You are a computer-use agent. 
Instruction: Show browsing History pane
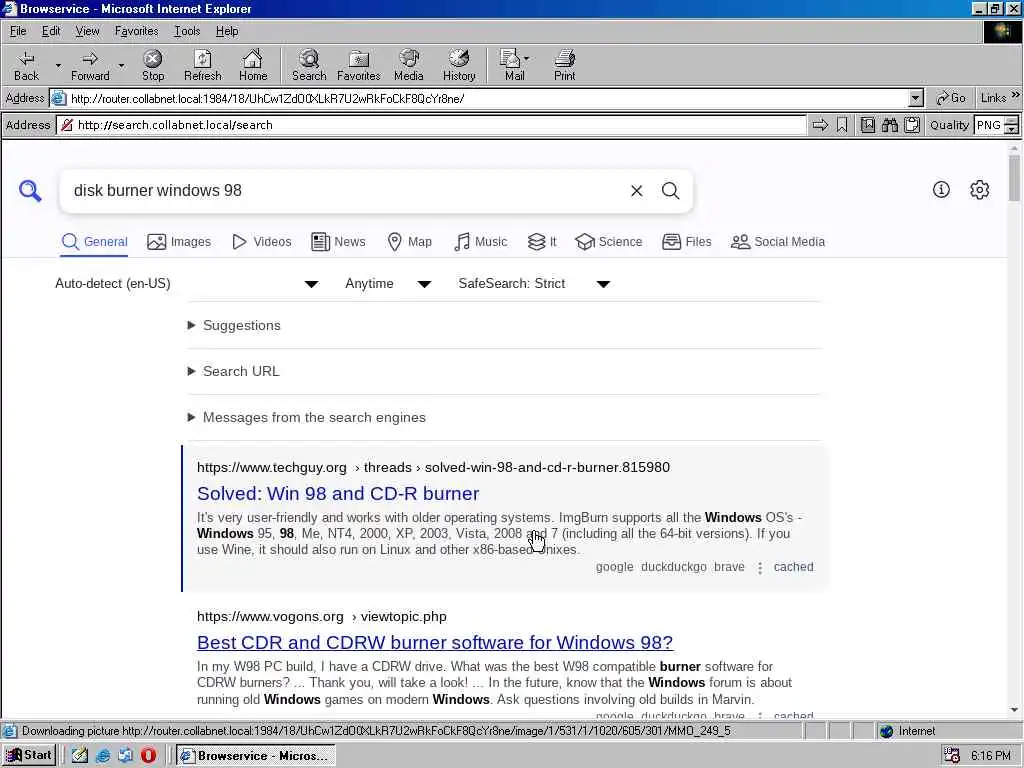click(x=459, y=65)
